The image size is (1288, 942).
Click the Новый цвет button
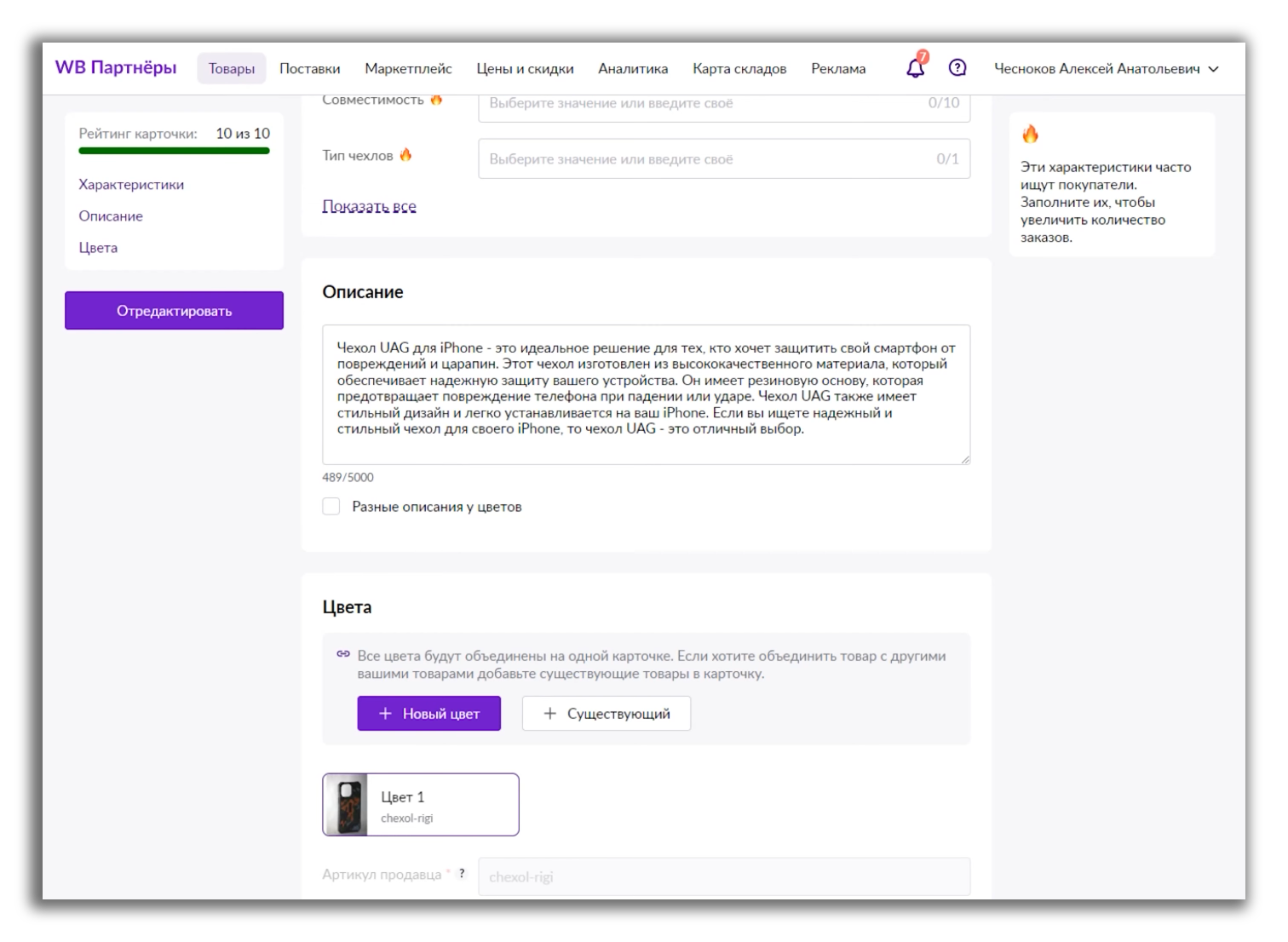coord(428,713)
